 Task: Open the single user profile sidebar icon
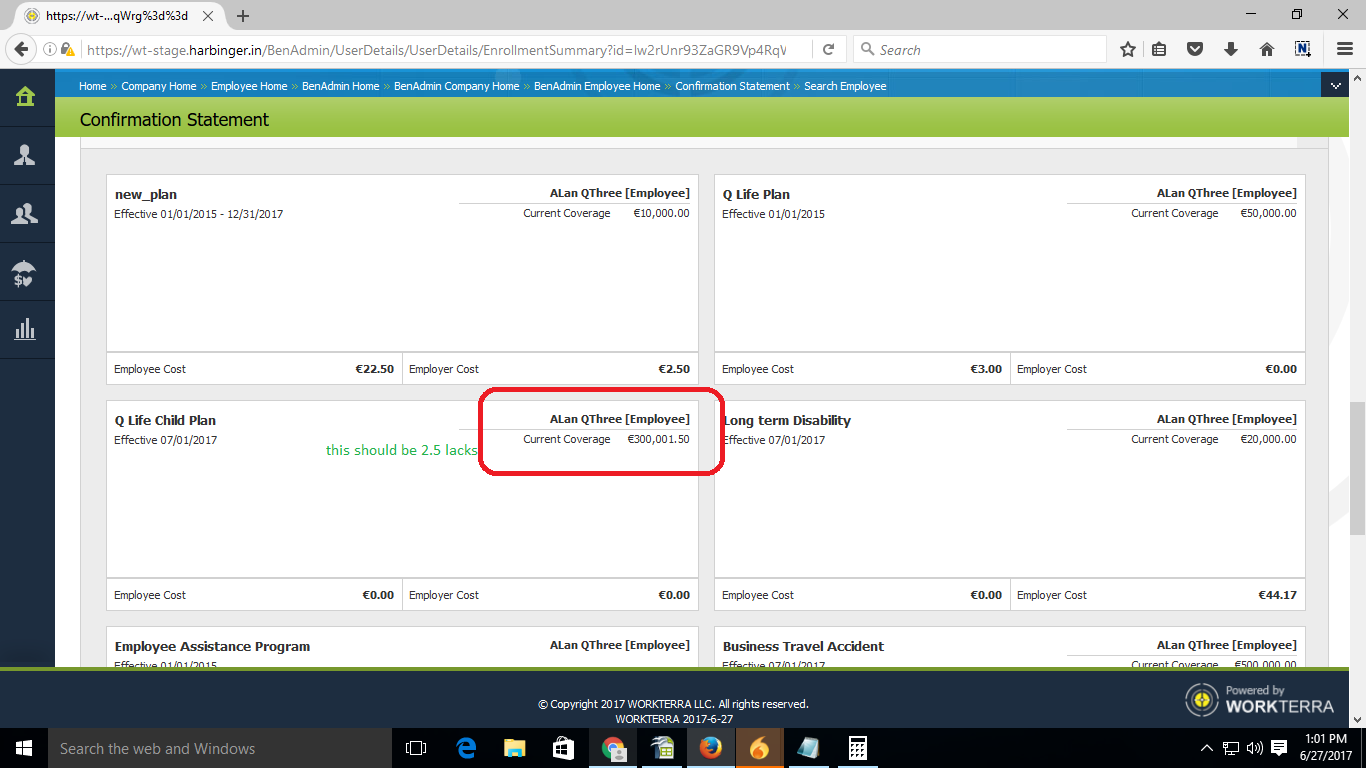click(x=25, y=155)
